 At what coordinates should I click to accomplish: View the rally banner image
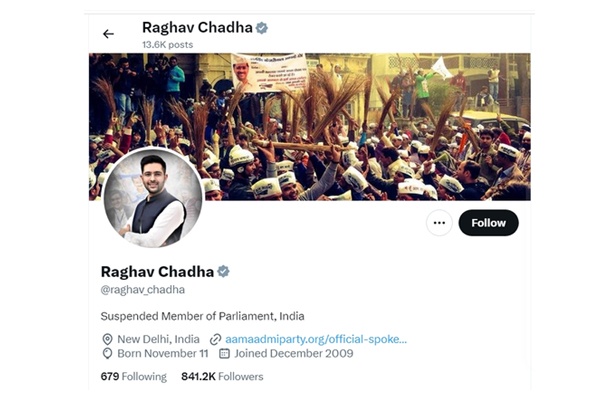click(310, 127)
